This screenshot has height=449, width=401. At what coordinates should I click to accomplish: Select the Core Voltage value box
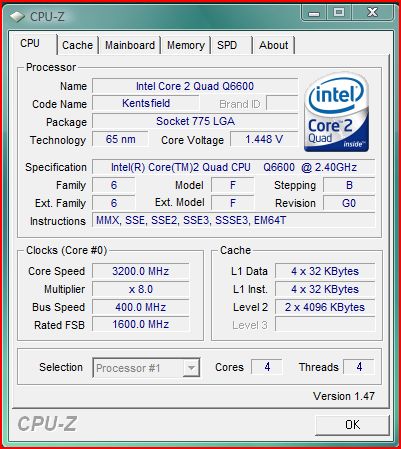coord(264,139)
